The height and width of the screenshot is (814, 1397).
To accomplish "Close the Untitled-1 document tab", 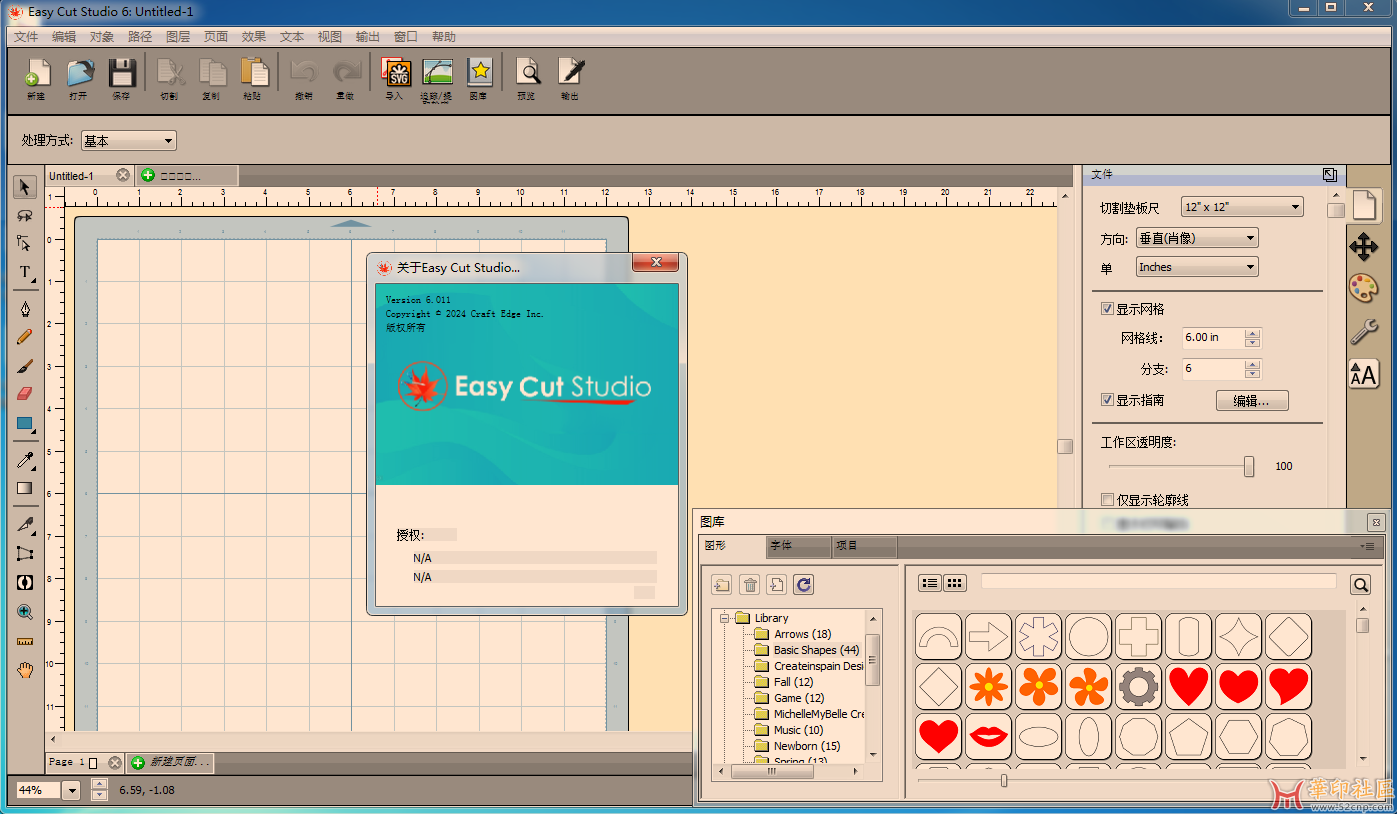I will tap(123, 175).
